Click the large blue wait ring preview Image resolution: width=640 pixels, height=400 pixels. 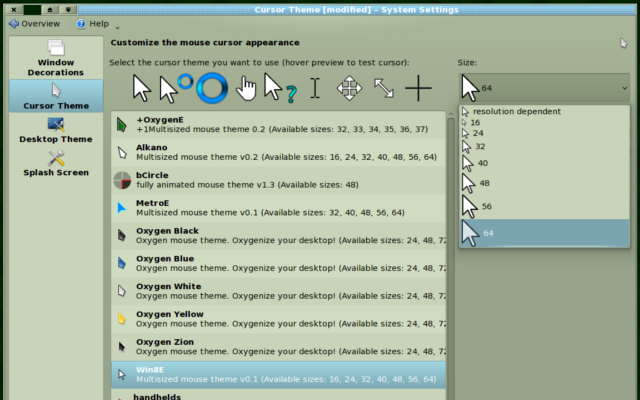coord(212,88)
